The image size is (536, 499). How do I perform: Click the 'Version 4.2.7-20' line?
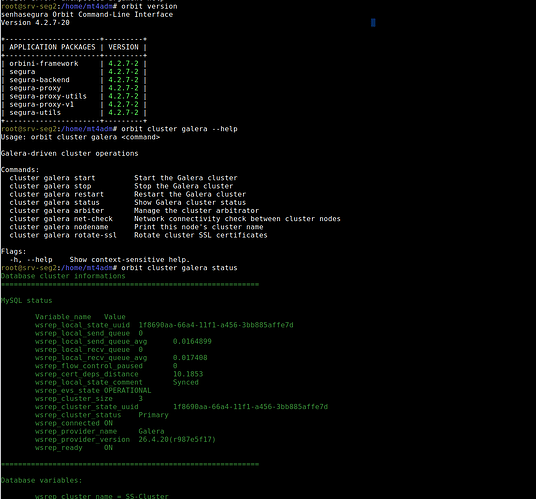coord(35,23)
